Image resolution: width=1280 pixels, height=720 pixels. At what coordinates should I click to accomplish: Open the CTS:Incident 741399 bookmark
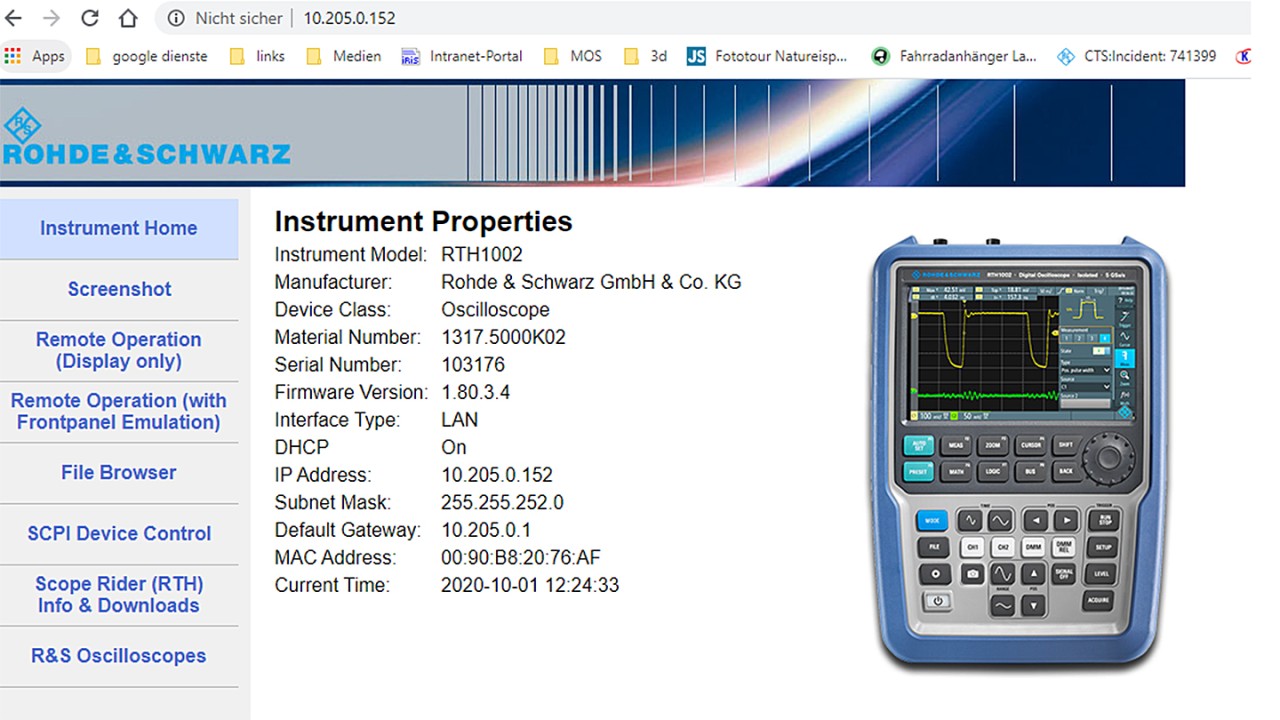(1137, 56)
